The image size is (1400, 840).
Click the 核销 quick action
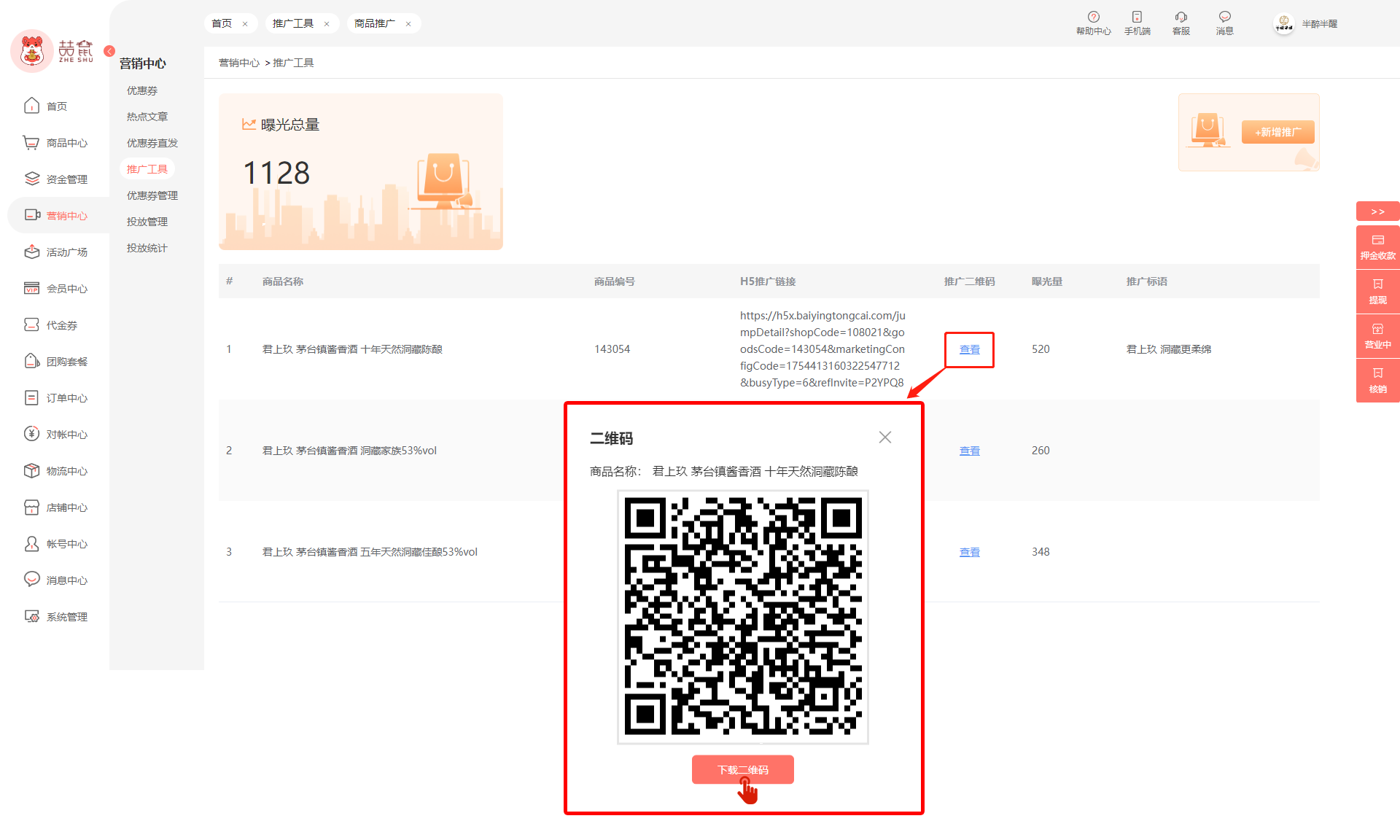tap(1377, 381)
